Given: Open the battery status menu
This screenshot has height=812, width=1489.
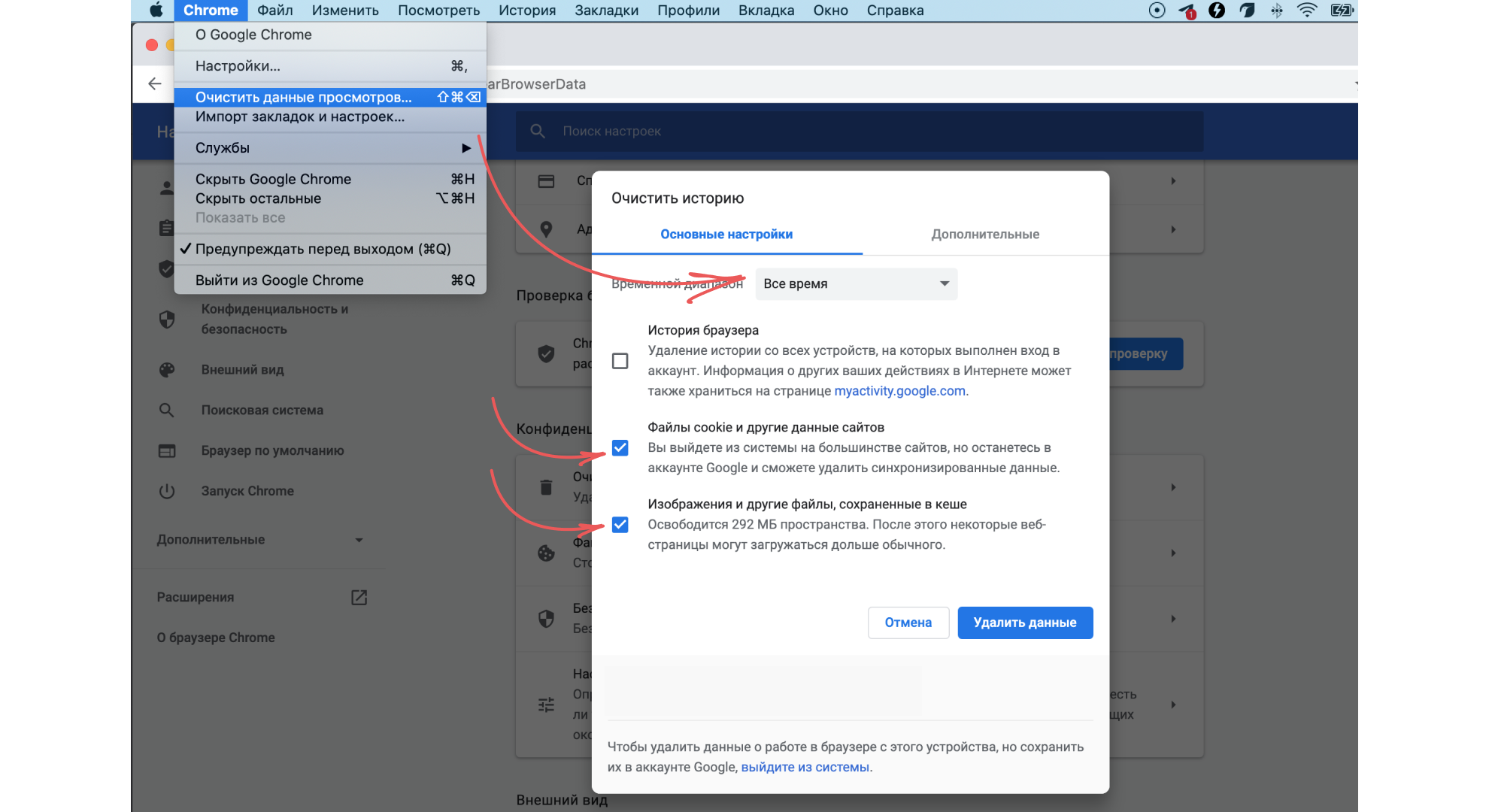Looking at the screenshot, I should point(1342,11).
